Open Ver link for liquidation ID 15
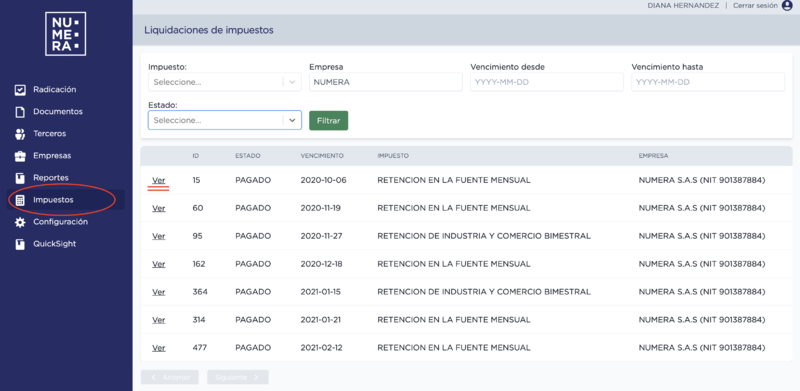 159,180
